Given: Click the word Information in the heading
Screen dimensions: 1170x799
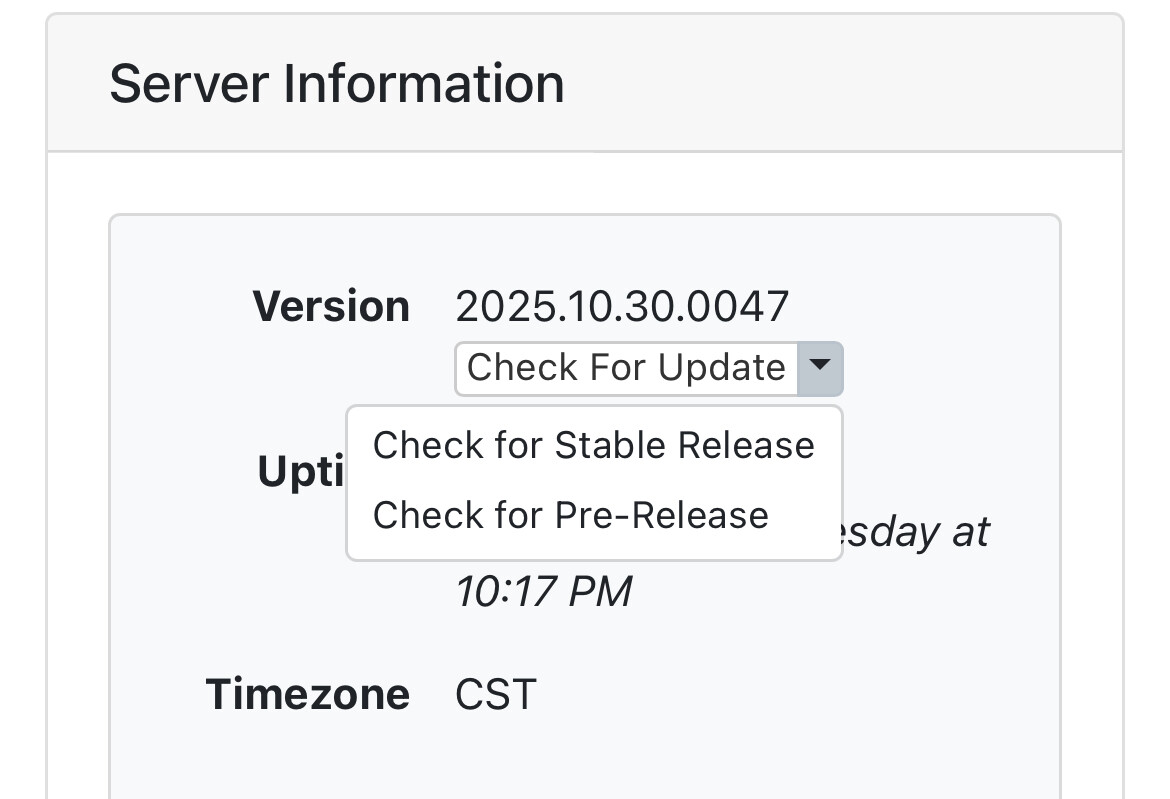Looking at the screenshot, I should pos(424,83).
